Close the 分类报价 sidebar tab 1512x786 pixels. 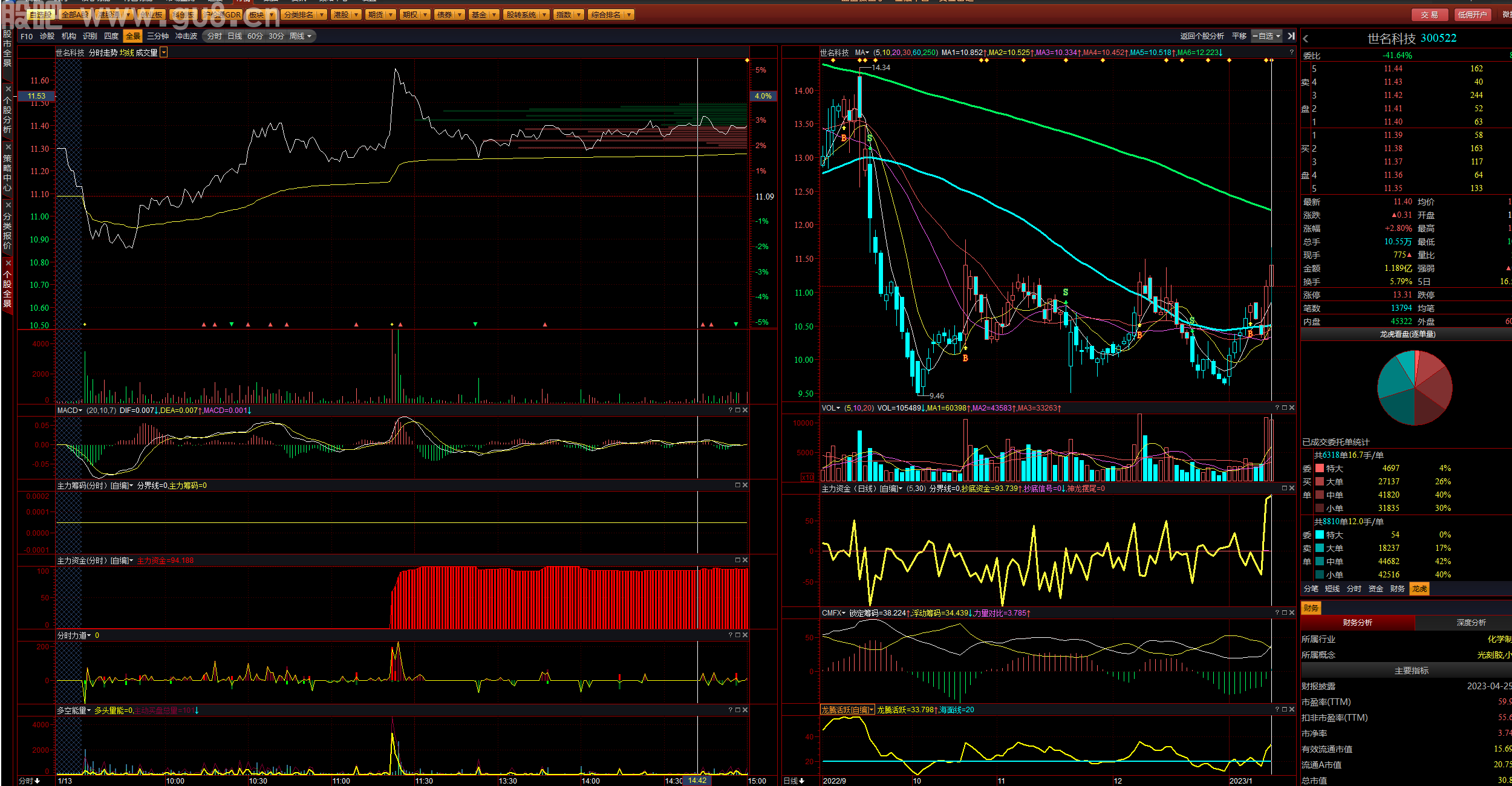coord(8,205)
